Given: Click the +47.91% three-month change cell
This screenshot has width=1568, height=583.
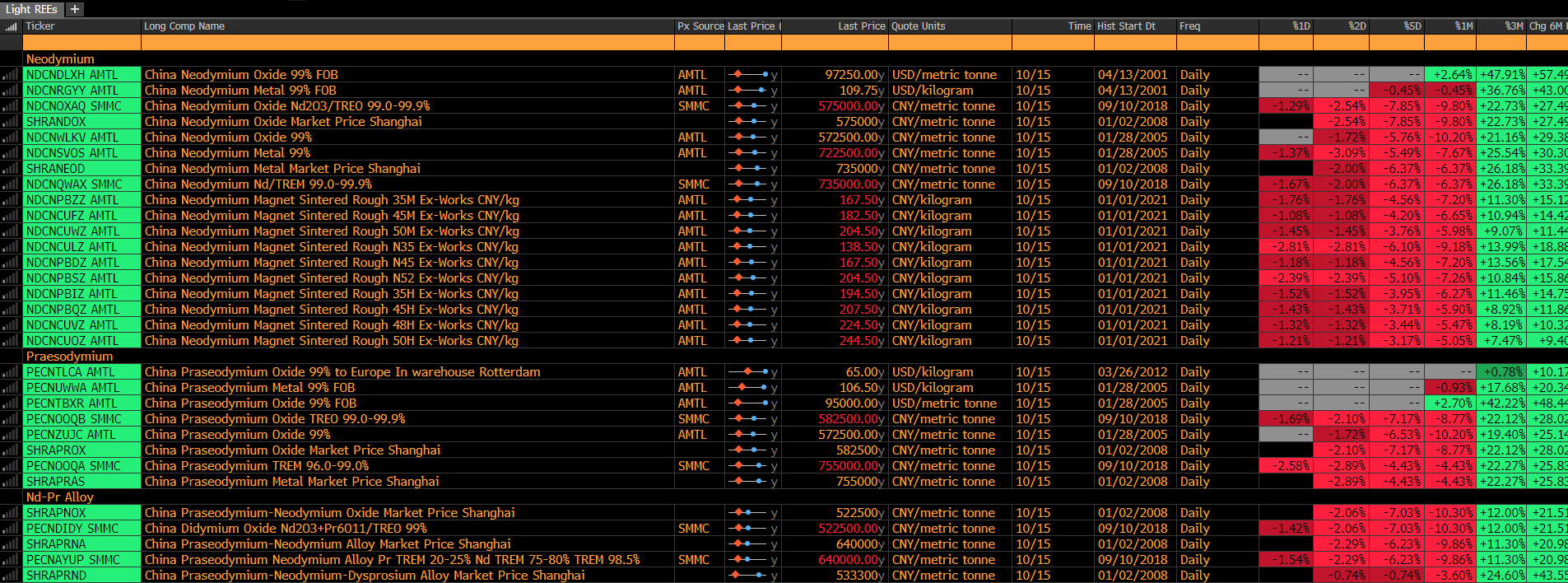Looking at the screenshot, I should click(1502, 75).
